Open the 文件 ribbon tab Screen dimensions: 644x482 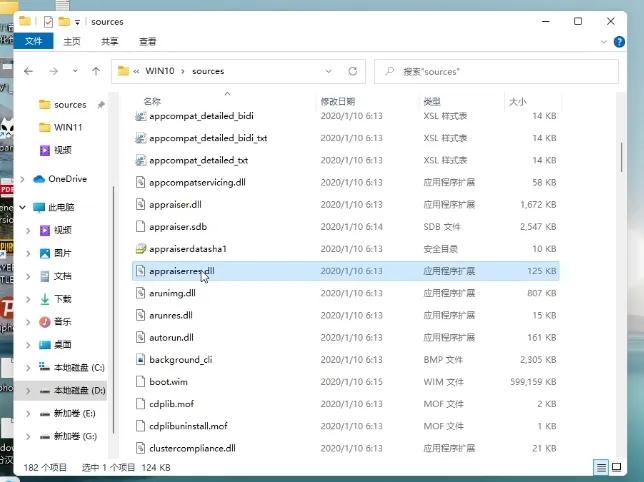pyautogui.click(x=33, y=41)
